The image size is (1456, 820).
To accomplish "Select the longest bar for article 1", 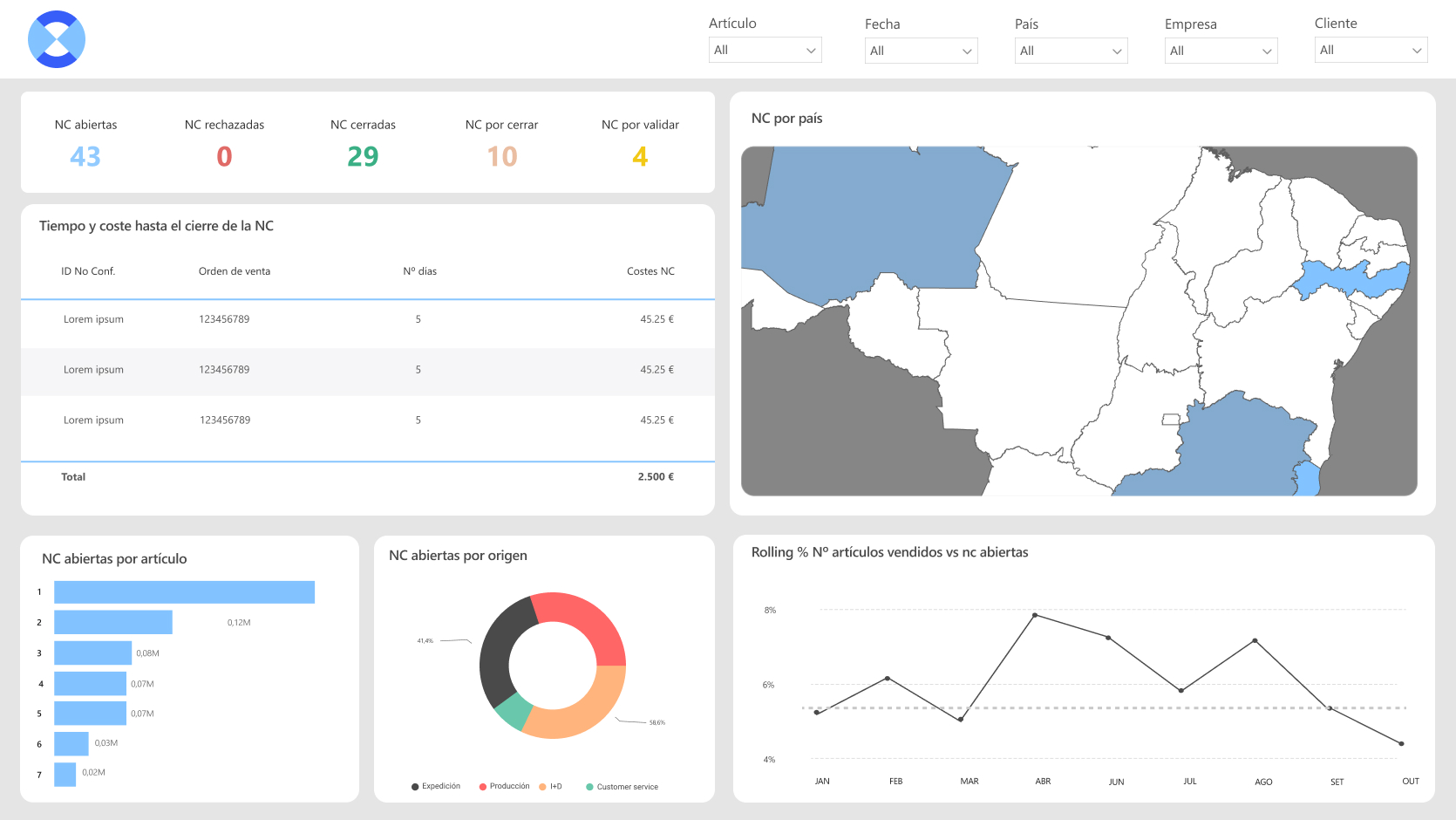I will point(184,592).
